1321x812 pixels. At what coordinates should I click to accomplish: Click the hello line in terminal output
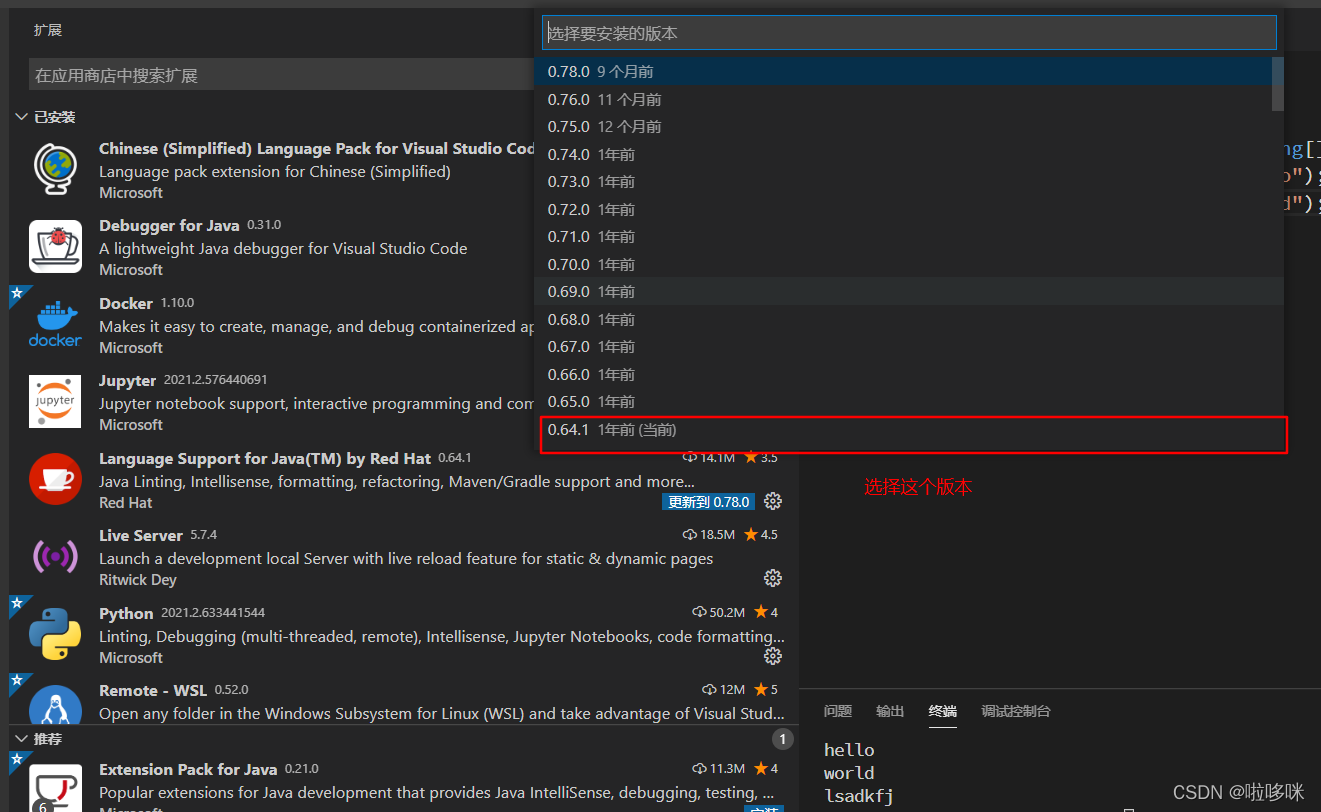[849, 750]
